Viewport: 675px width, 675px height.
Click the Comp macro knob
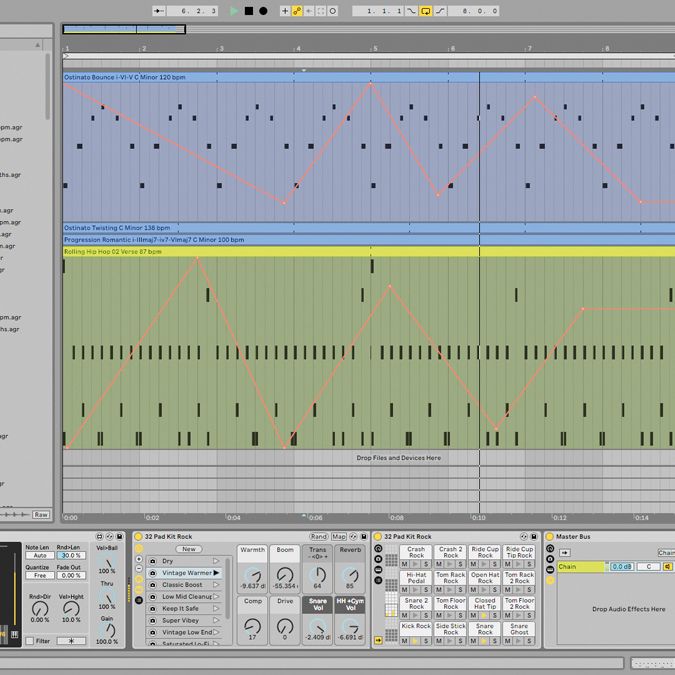[x=253, y=626]
